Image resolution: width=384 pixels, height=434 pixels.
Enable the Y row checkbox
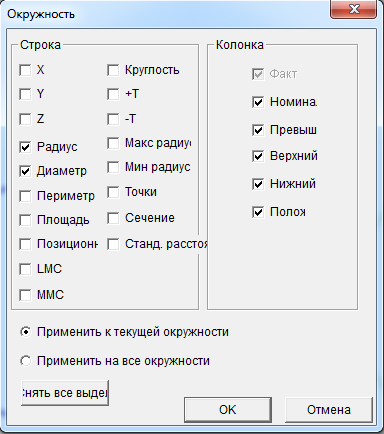(x=25, y=94)
